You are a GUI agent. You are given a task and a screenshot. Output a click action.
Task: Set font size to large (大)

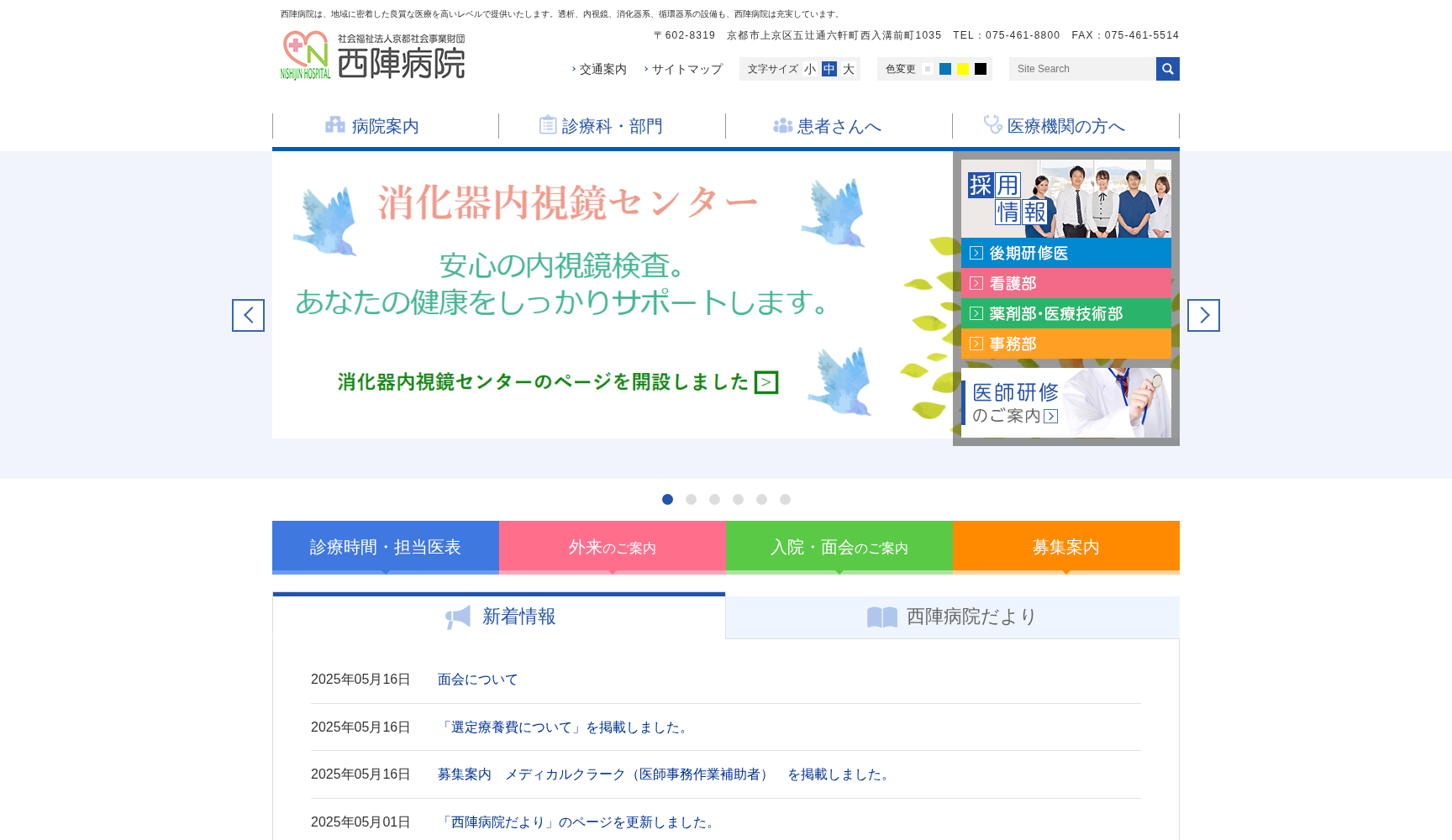click(x=849, y=69)
